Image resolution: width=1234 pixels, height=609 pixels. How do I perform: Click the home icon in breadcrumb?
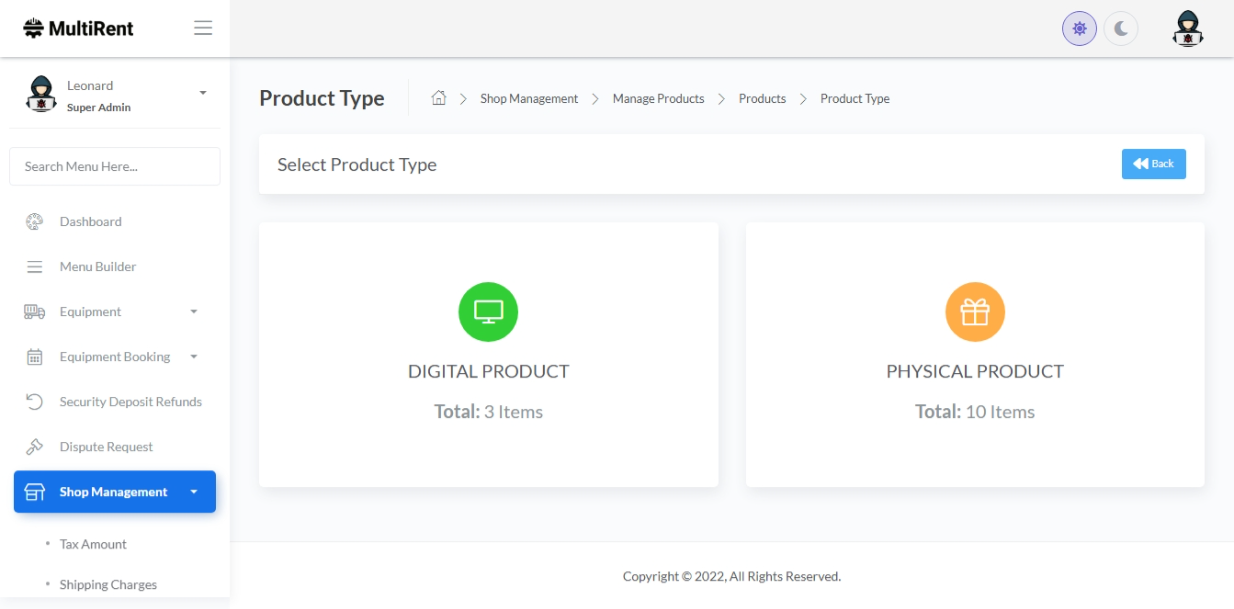coord(438,98)
